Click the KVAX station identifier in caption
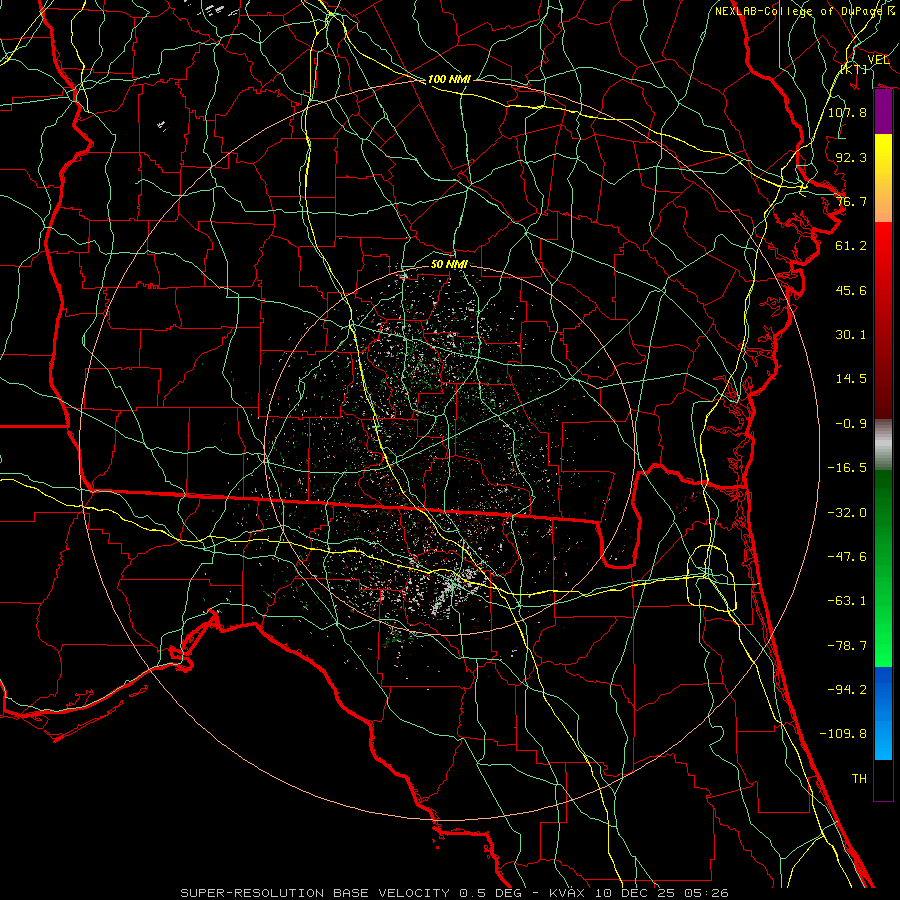The width and height of the screenshot is (900, 900). (566, 893)
